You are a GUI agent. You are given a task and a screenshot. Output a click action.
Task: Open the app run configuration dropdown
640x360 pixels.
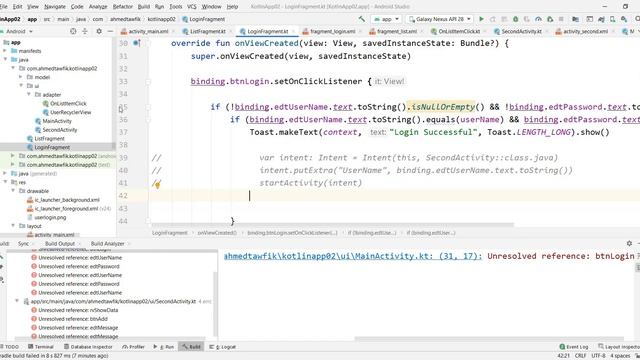(x=386, y=19)
